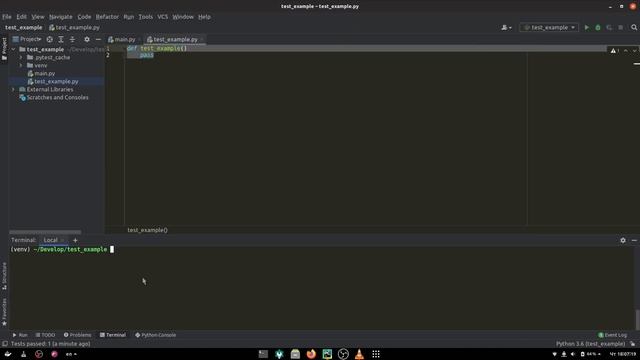Click the Project panel horizontal scrollbar
Viewport: 640px width, 360px height.
(x=45, y=232)
